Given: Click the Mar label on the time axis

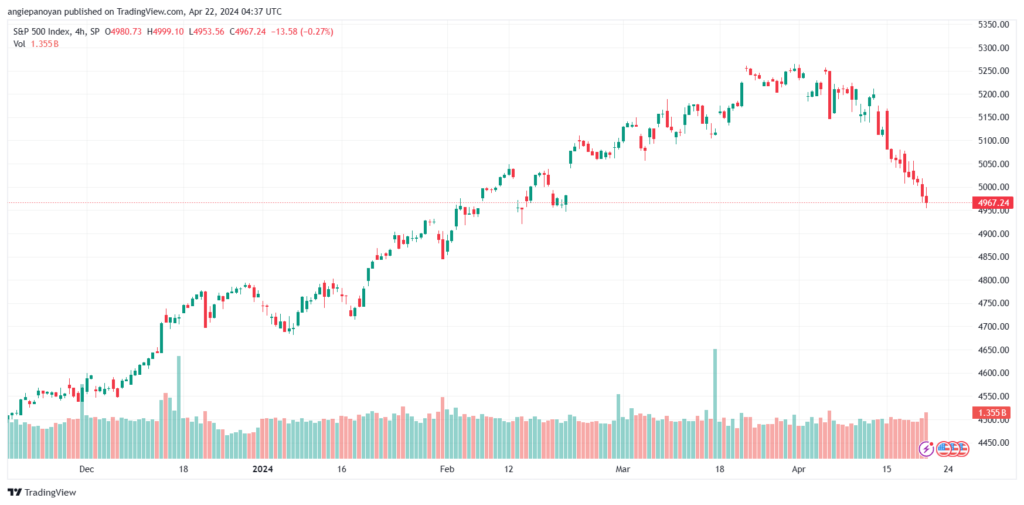Looking at the screenshot, I should click(x=618, y=468).
